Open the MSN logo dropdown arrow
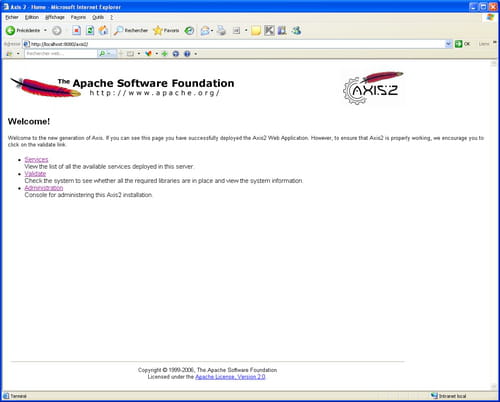500x402 pixels. click(x=18, y=54)
